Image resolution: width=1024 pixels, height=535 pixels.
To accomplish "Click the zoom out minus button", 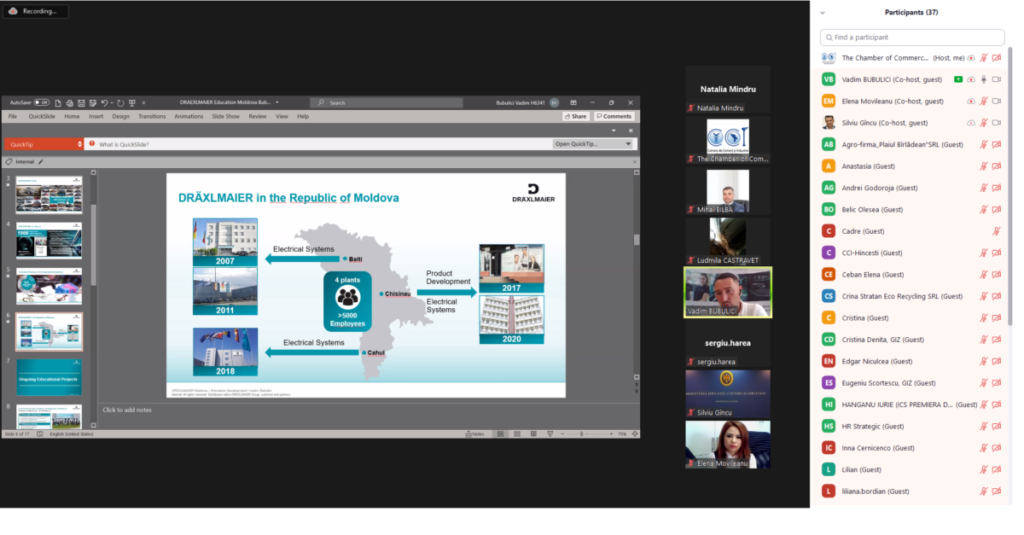I will (562, 434).
